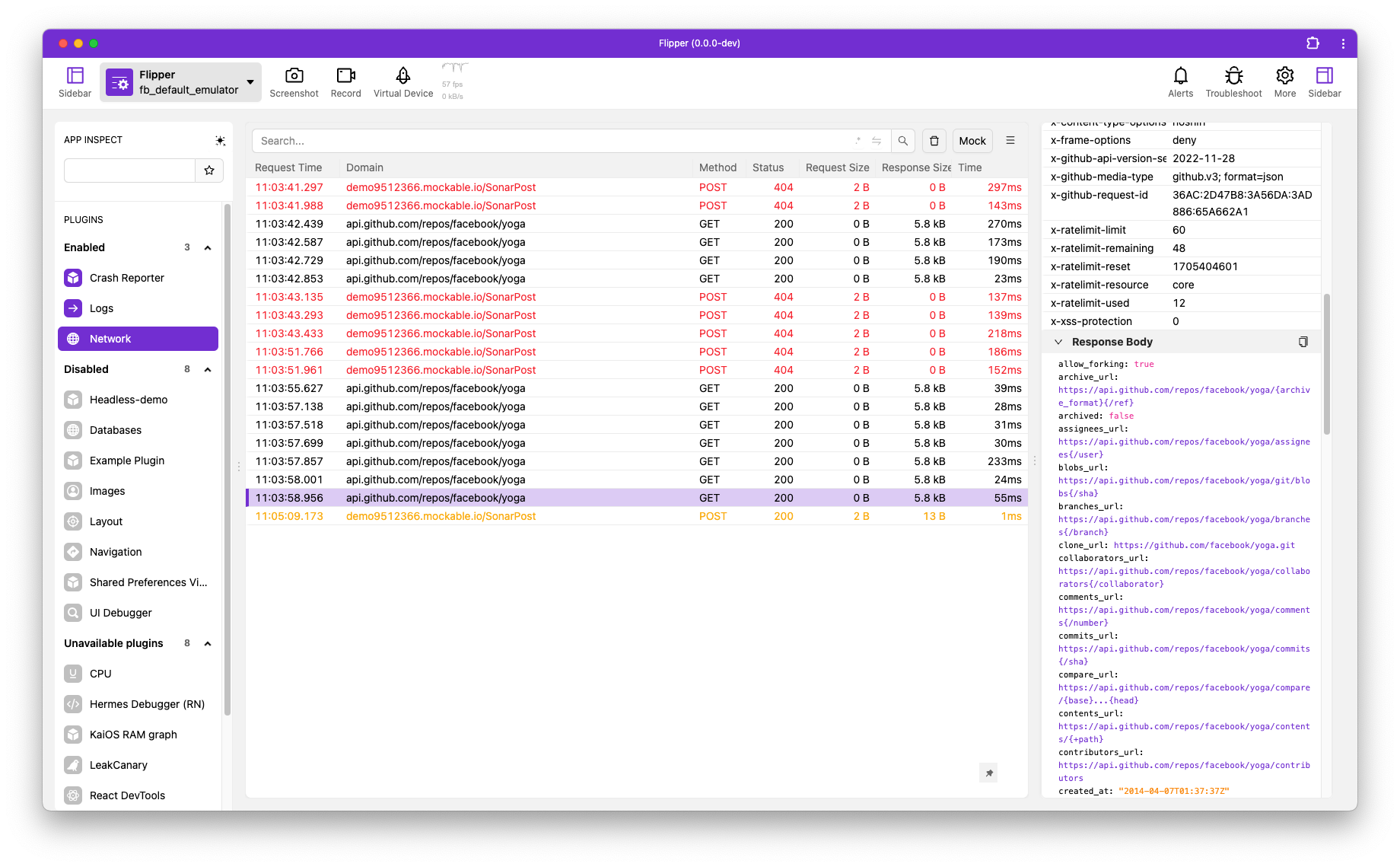Image resolution: width=1400 pixels, height=867 pixels.
Task: Select Shared Preferences Viewer plugin
Action: [x=138, y=582]
